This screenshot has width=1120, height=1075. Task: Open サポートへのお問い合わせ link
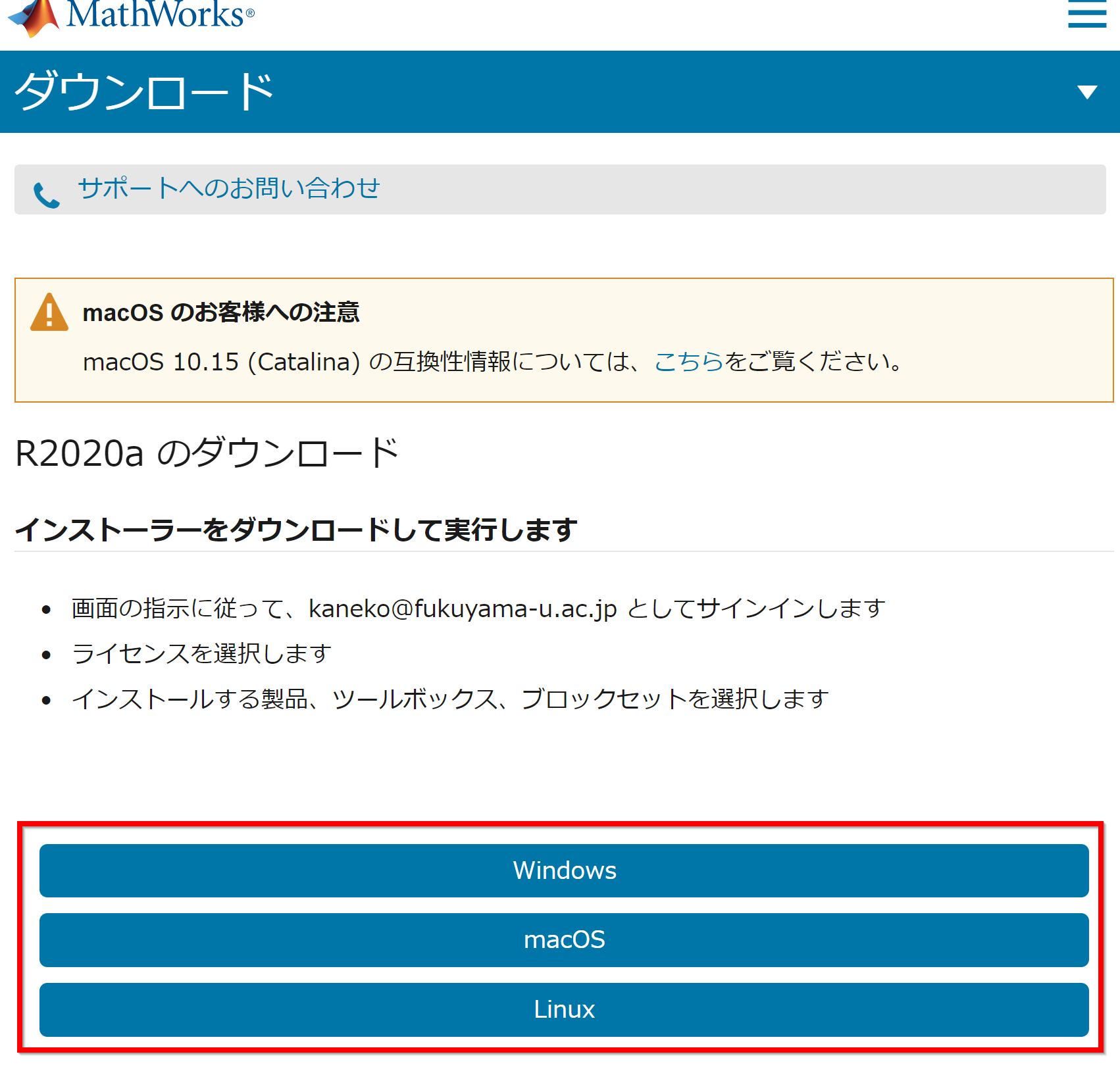pyautogui.click(x=228, y=188)
